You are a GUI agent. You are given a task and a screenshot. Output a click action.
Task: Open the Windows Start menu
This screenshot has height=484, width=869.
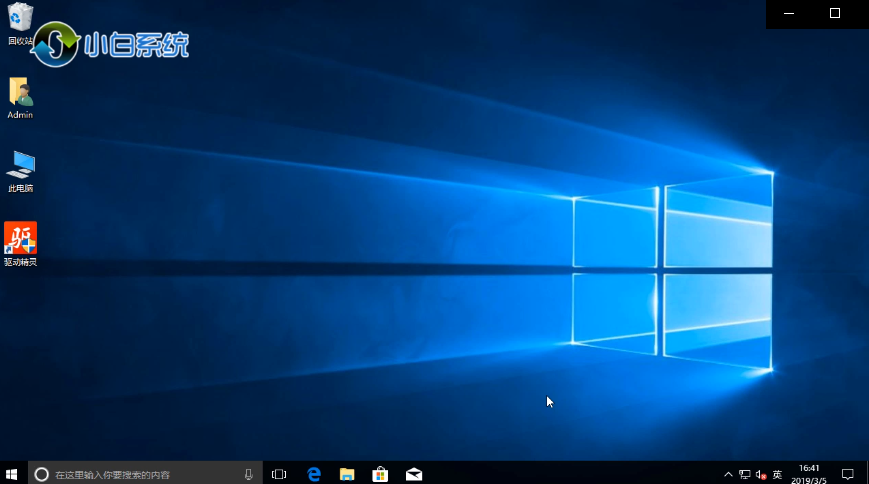[x=13, y=474]
